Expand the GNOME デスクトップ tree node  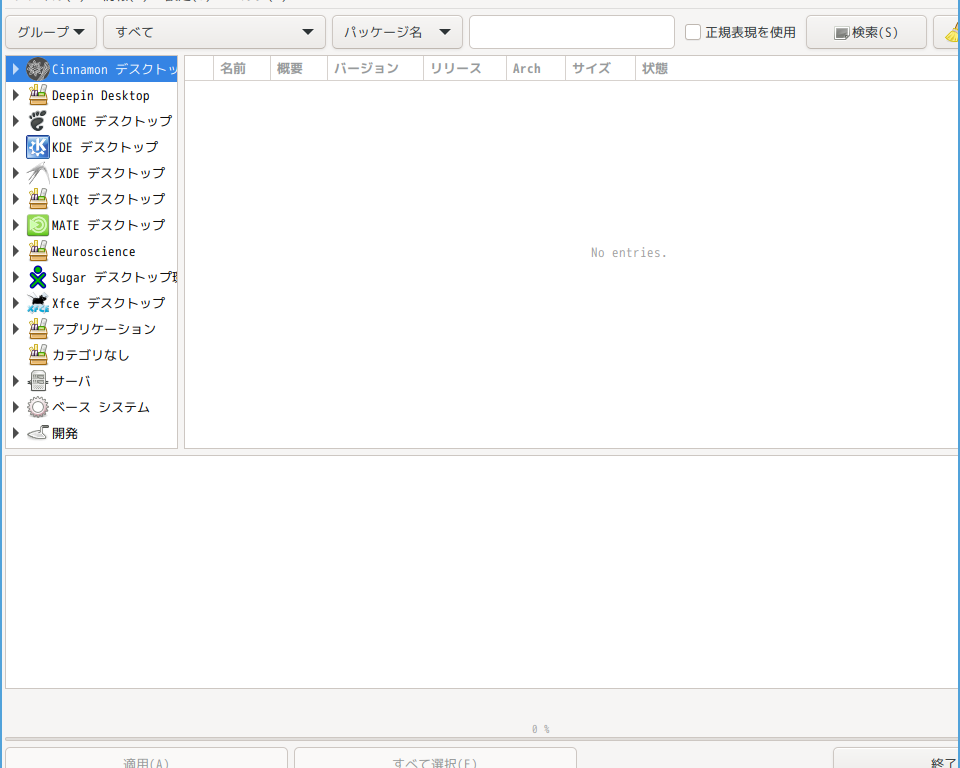click(16, 121)
